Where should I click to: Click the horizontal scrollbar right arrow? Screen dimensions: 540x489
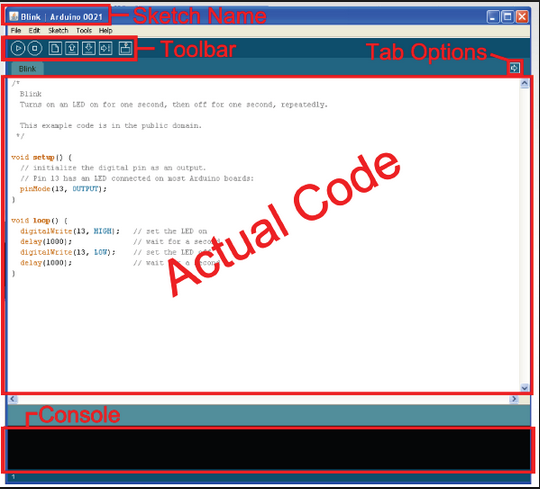[x=514, y=399]
